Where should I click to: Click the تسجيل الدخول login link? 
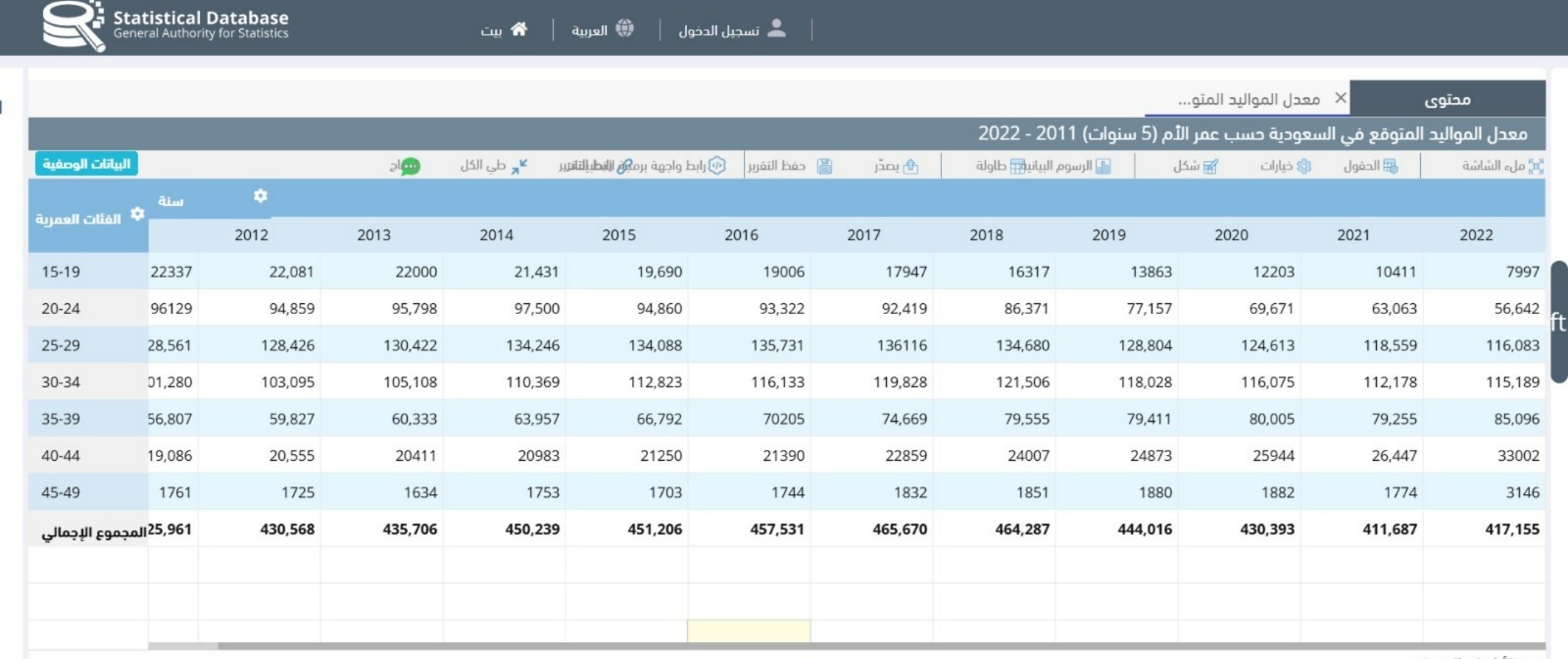pyautogui.click(x=719, y=30)
